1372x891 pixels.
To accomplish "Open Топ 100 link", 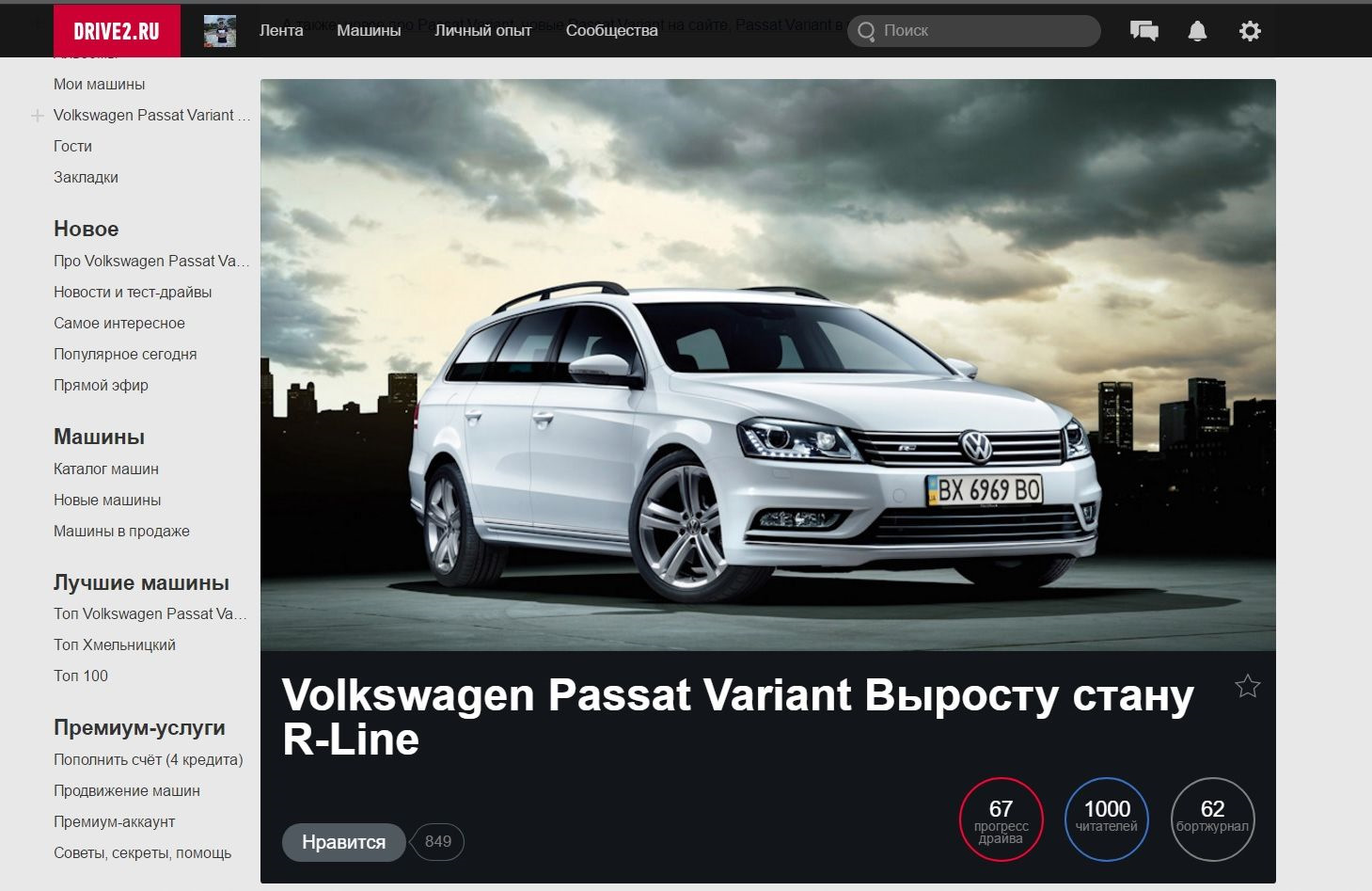I will tap(81, 676).
